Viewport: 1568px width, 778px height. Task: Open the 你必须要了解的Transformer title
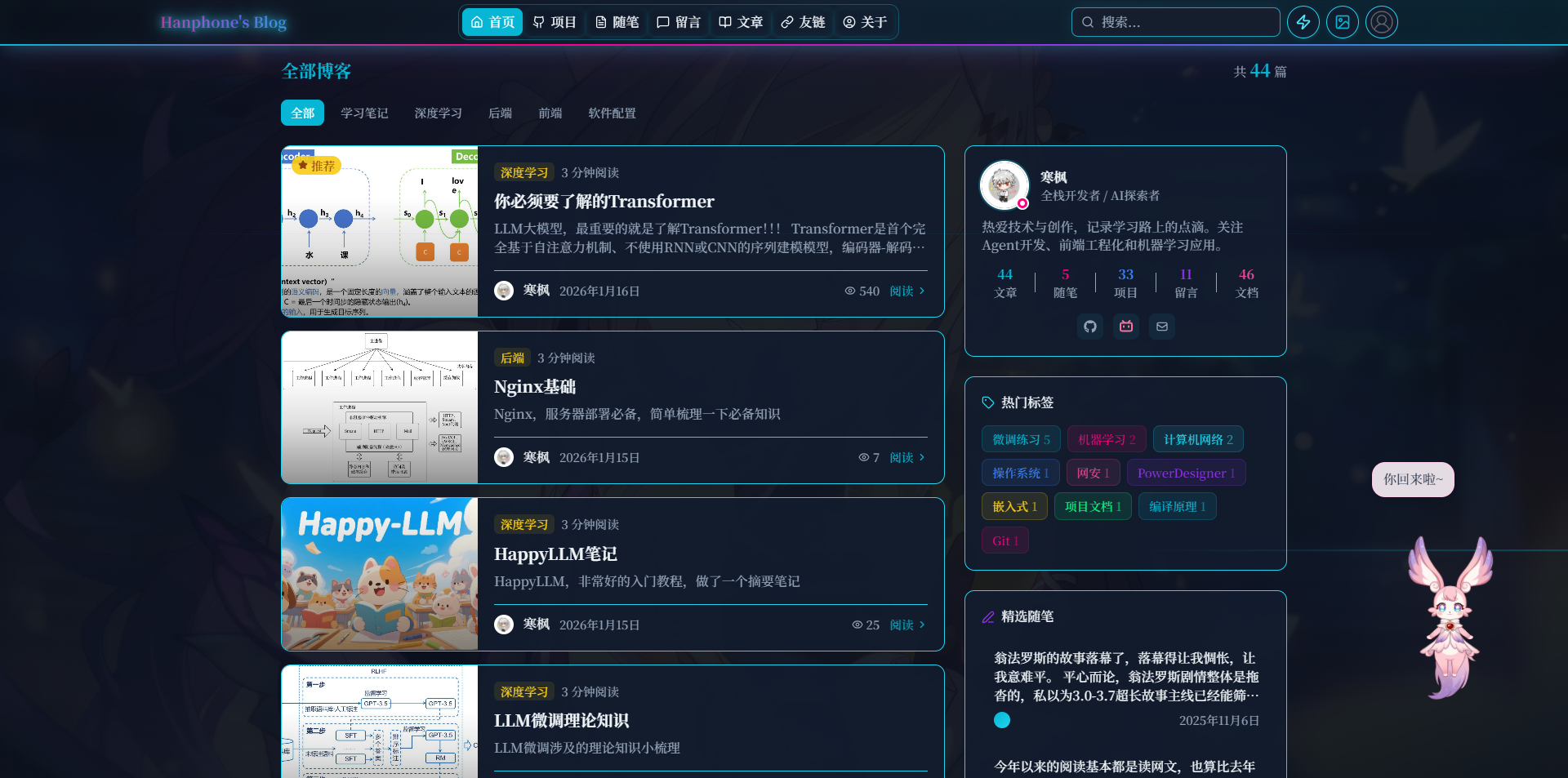click(x=604, y=201)
